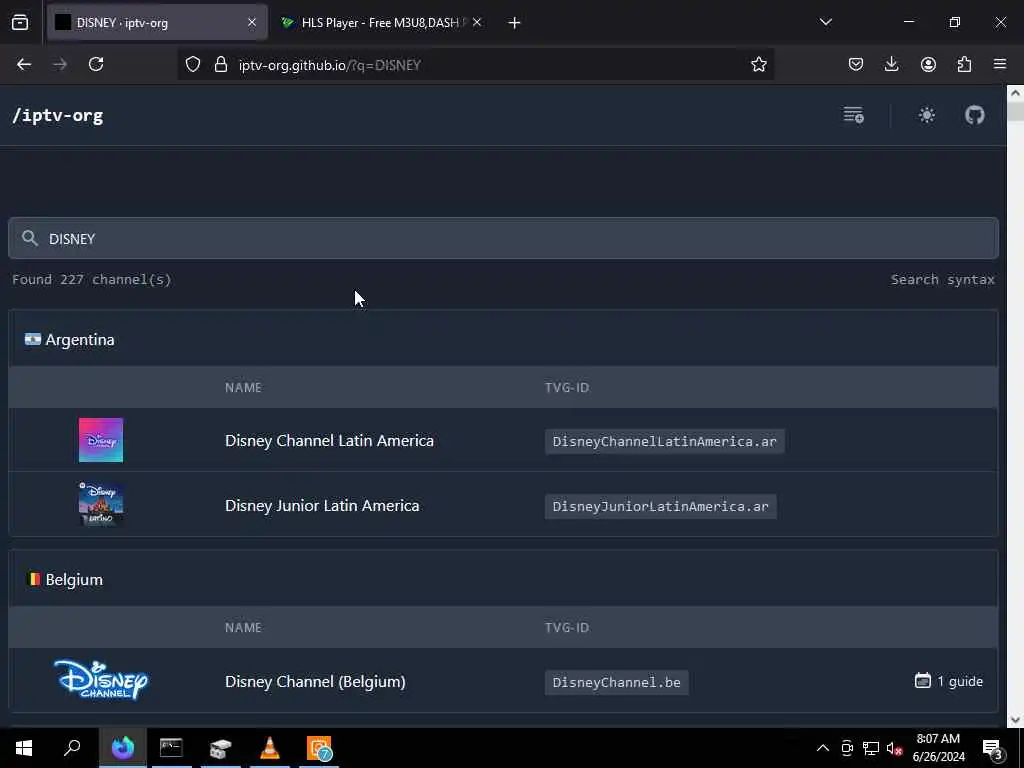Open the Windows Start menu
This screenshot has width=1024, height=768.
coord(24,748)
